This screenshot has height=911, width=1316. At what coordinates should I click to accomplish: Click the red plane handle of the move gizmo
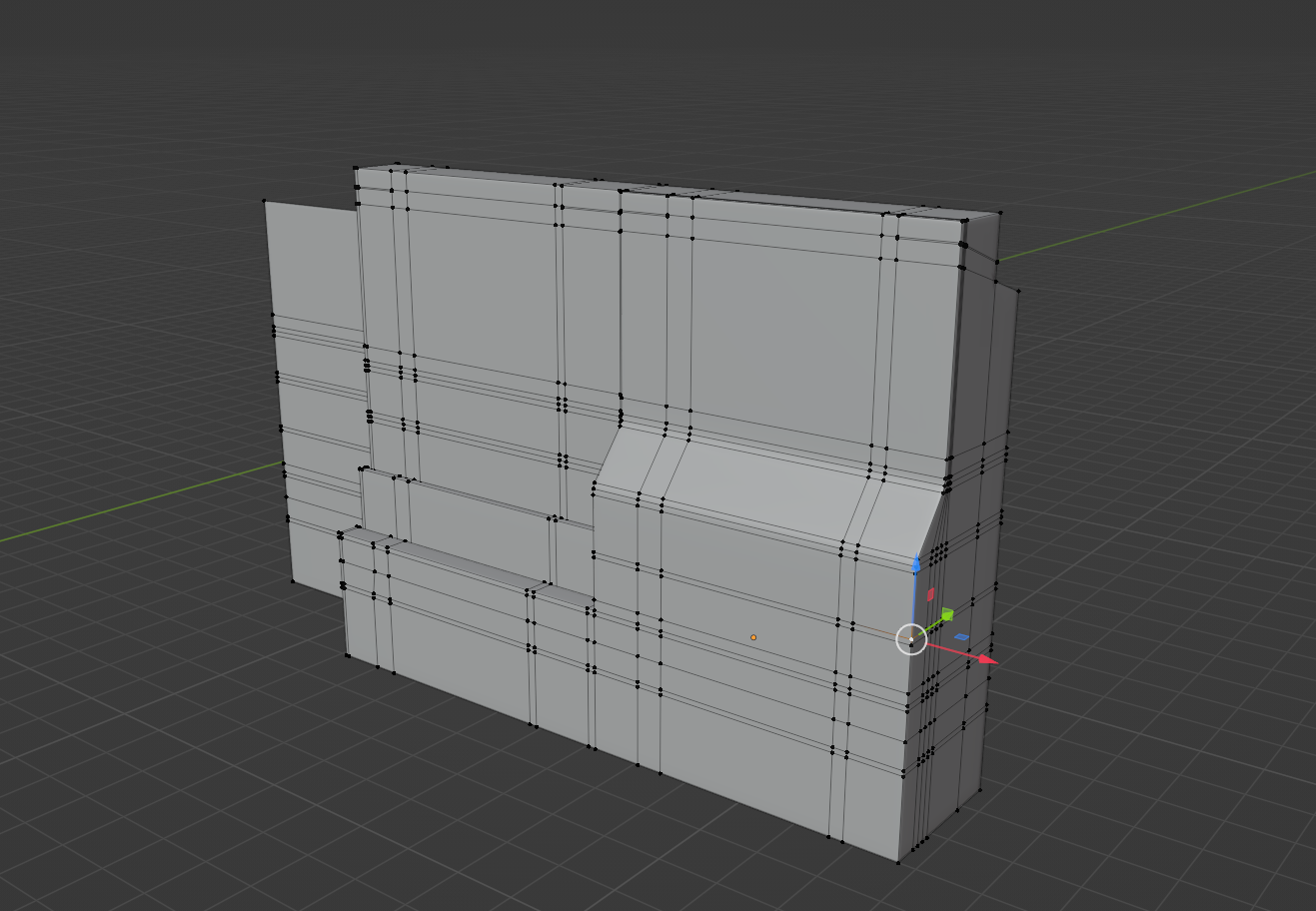pyautogui.click(x=930, y=594)
